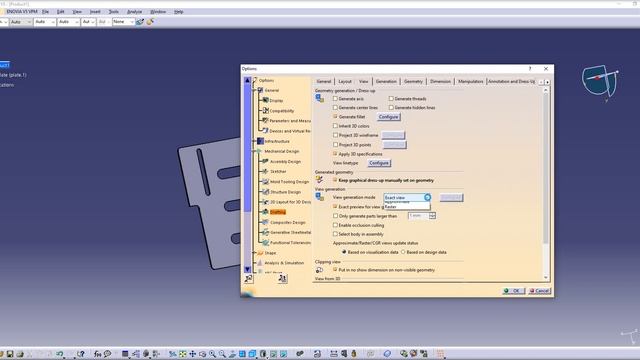Enable Generate hidden lines checkbox
640x360 pixels.
[391, 107]
